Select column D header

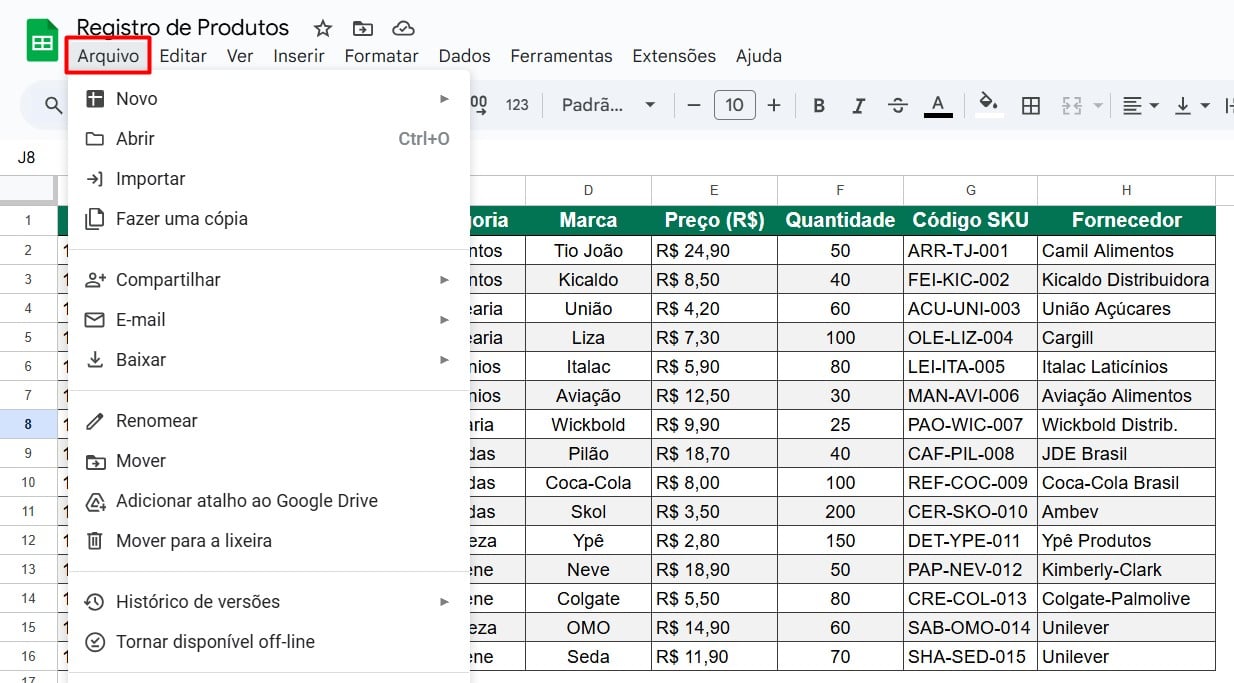(588, 190)
